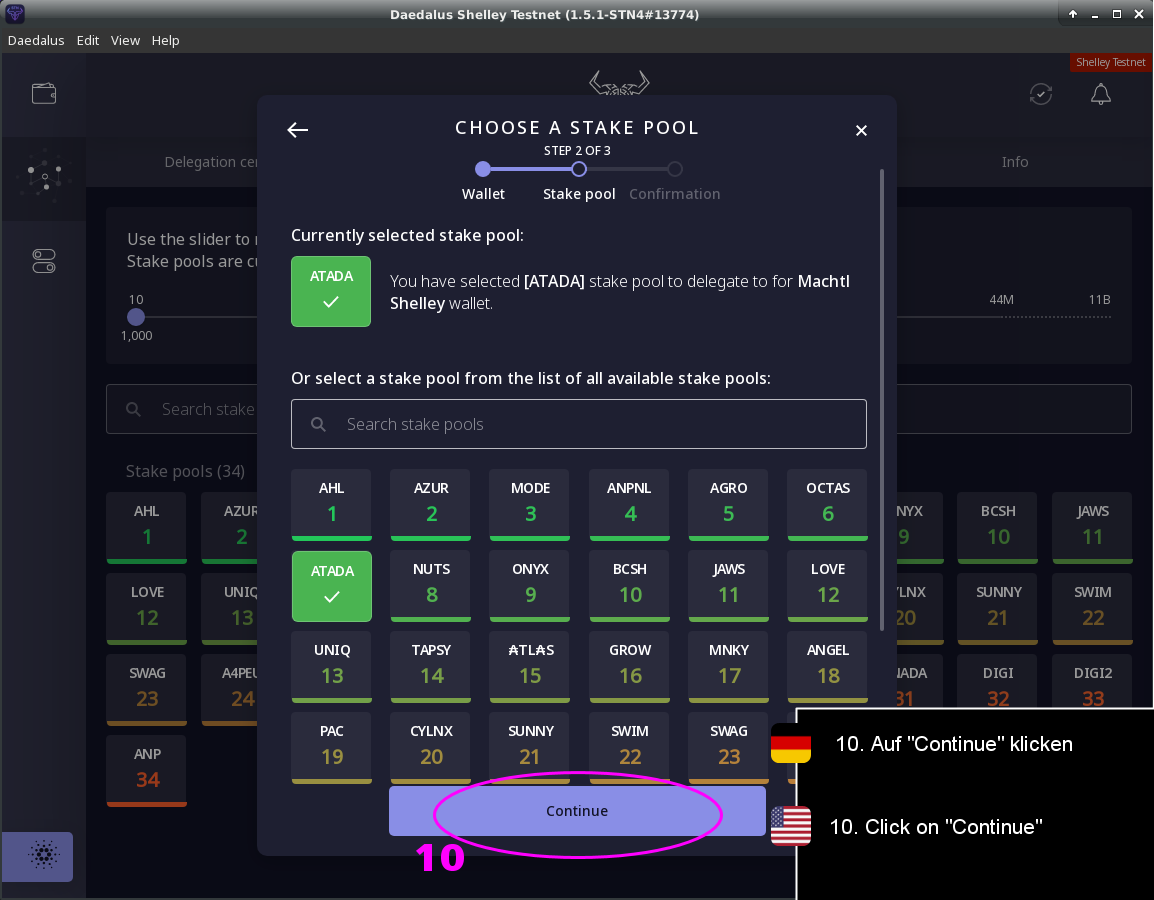Image resolution: width=1154 pixels, height=900 pixels.
Task: Open the DIGI2 pool ranked 33
Action: (x=1092, y=681)
